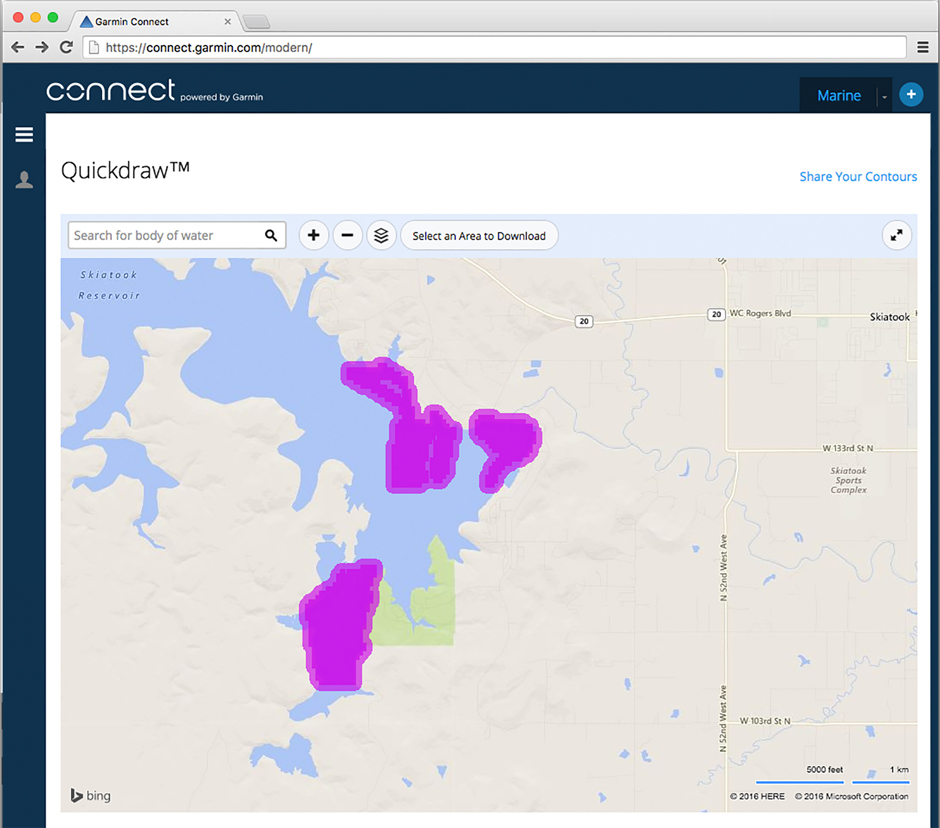Expand the dropdown arrow beside Marine
The height and width of the screenshot is (828, 940).
tap(884, 97)
